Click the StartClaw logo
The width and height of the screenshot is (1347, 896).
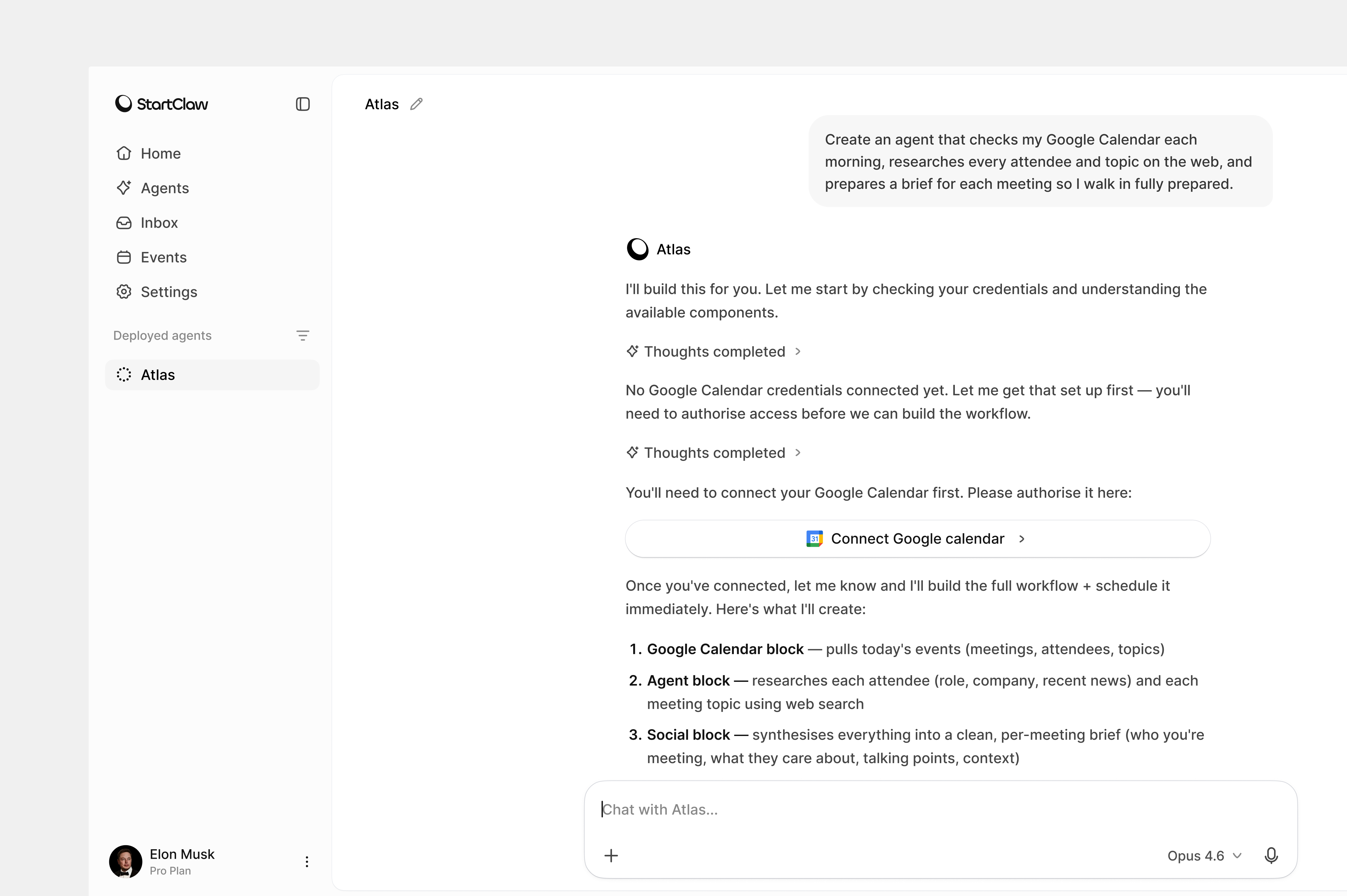pyautogui.click(x=162, y=104)
